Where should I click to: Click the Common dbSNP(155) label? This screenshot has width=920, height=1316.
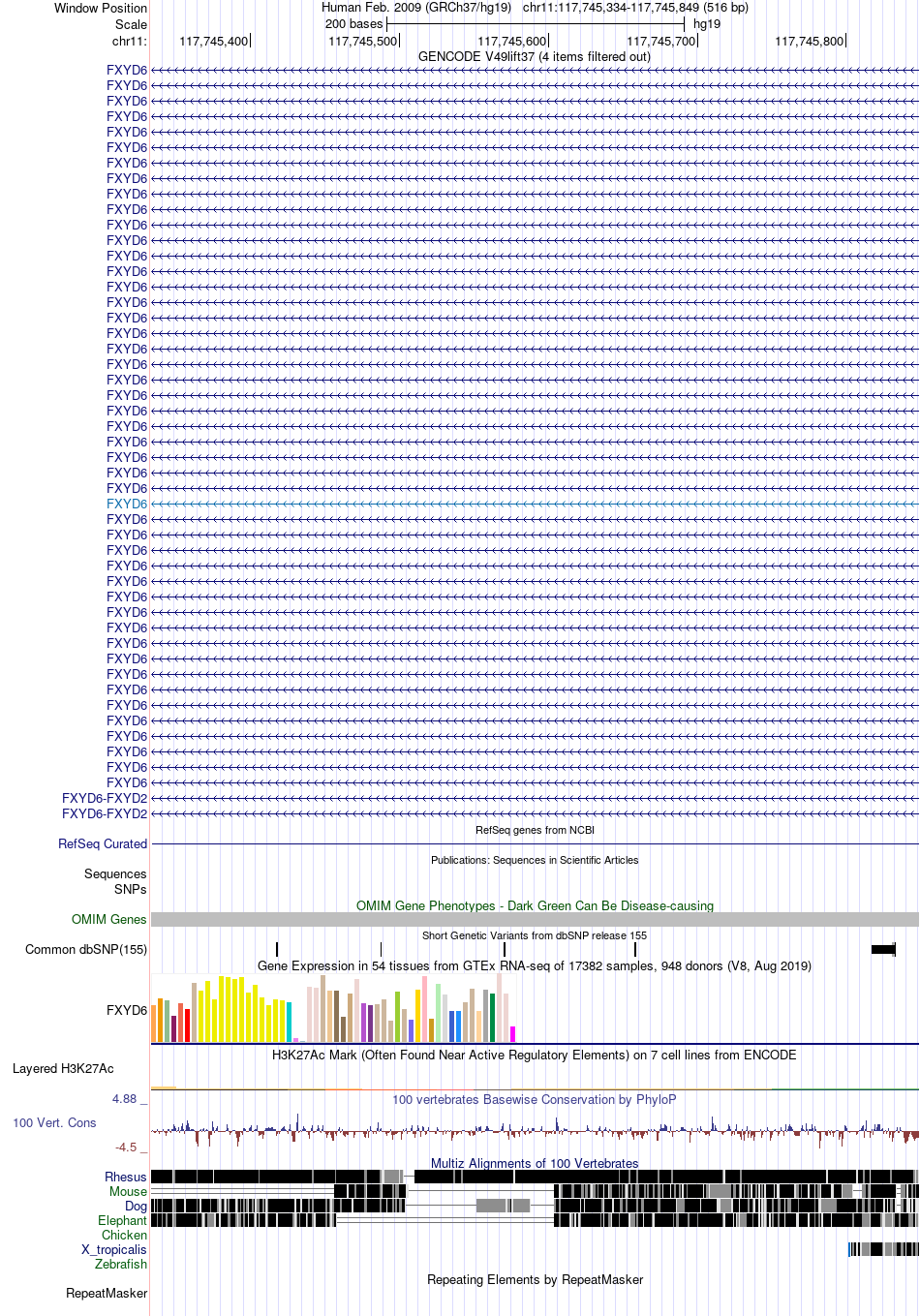pyautogui.click(x=86, y=950)
